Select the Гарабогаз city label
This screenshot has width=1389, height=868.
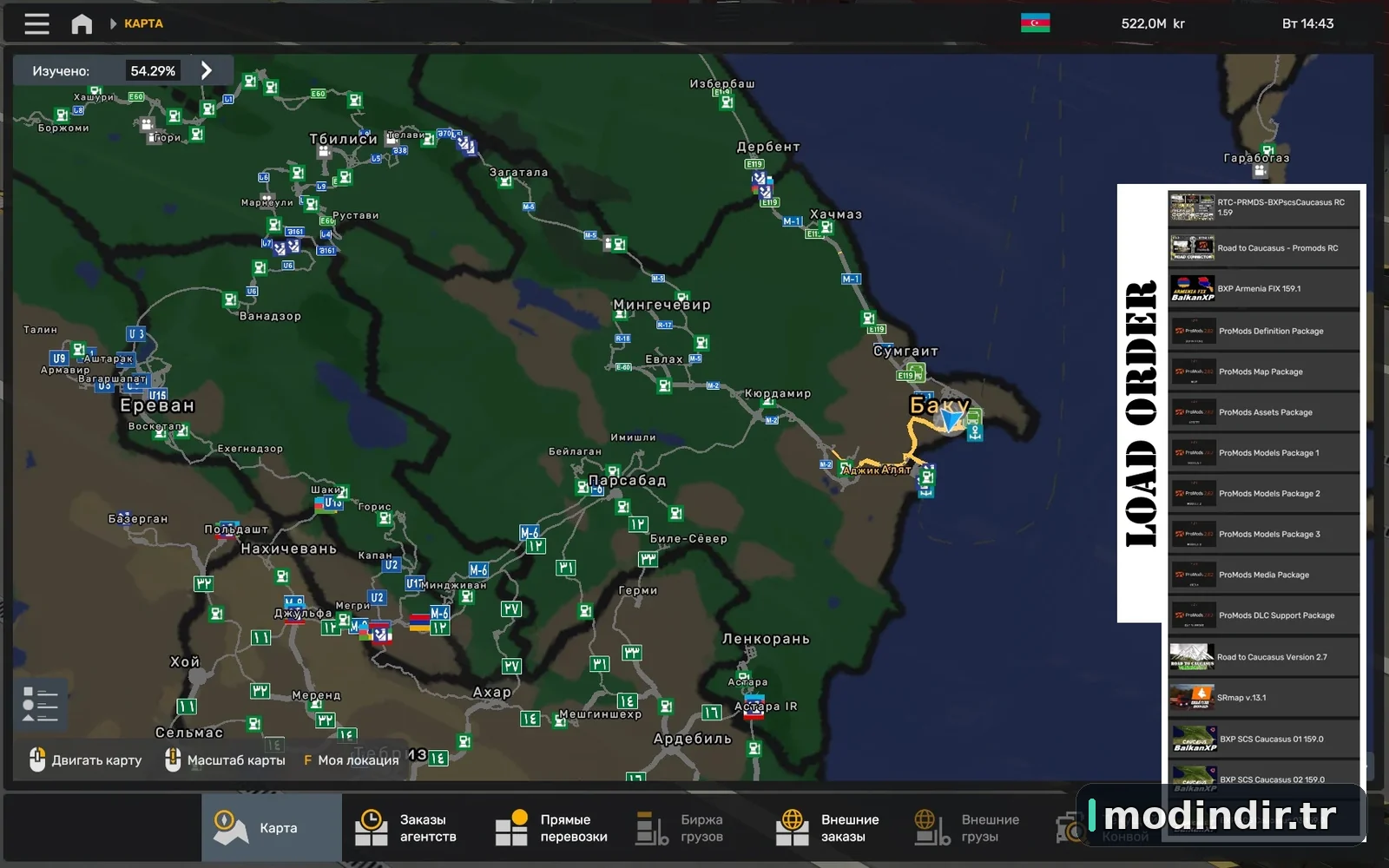1256,158
